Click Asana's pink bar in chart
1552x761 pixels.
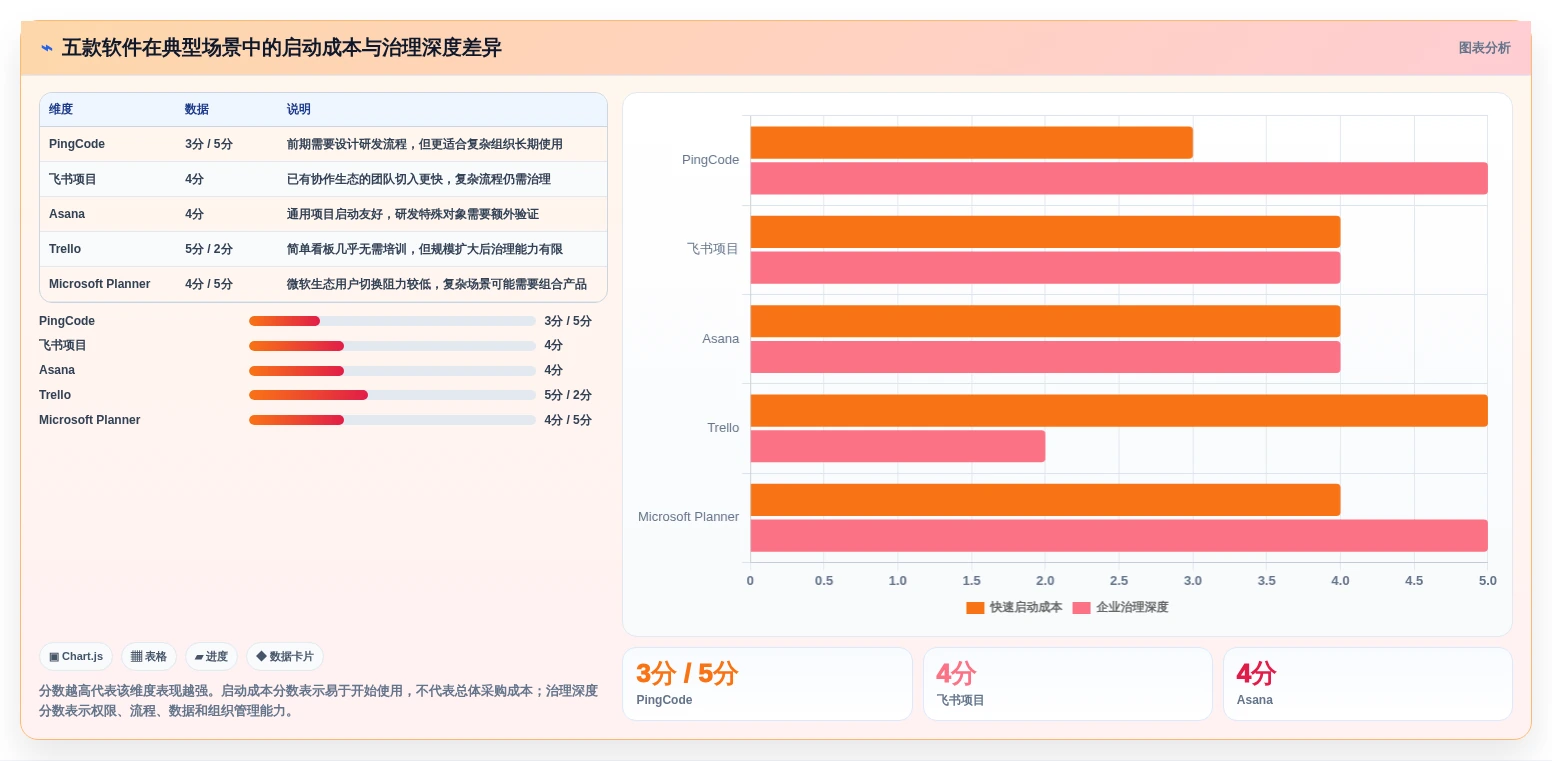point(1045,357)
